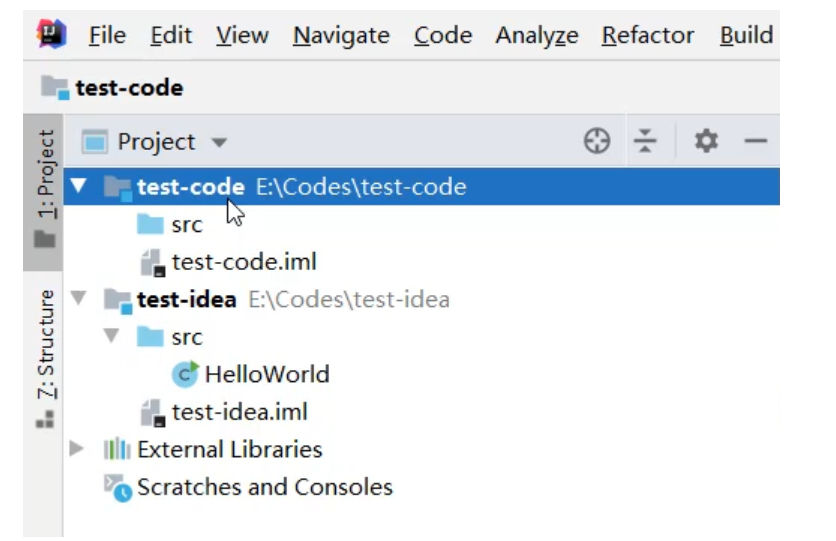Open the Project view dropdown
Image resolution: width=836 pixels, height=541 pixels.
pyautogui.click(x=219, y=143)
